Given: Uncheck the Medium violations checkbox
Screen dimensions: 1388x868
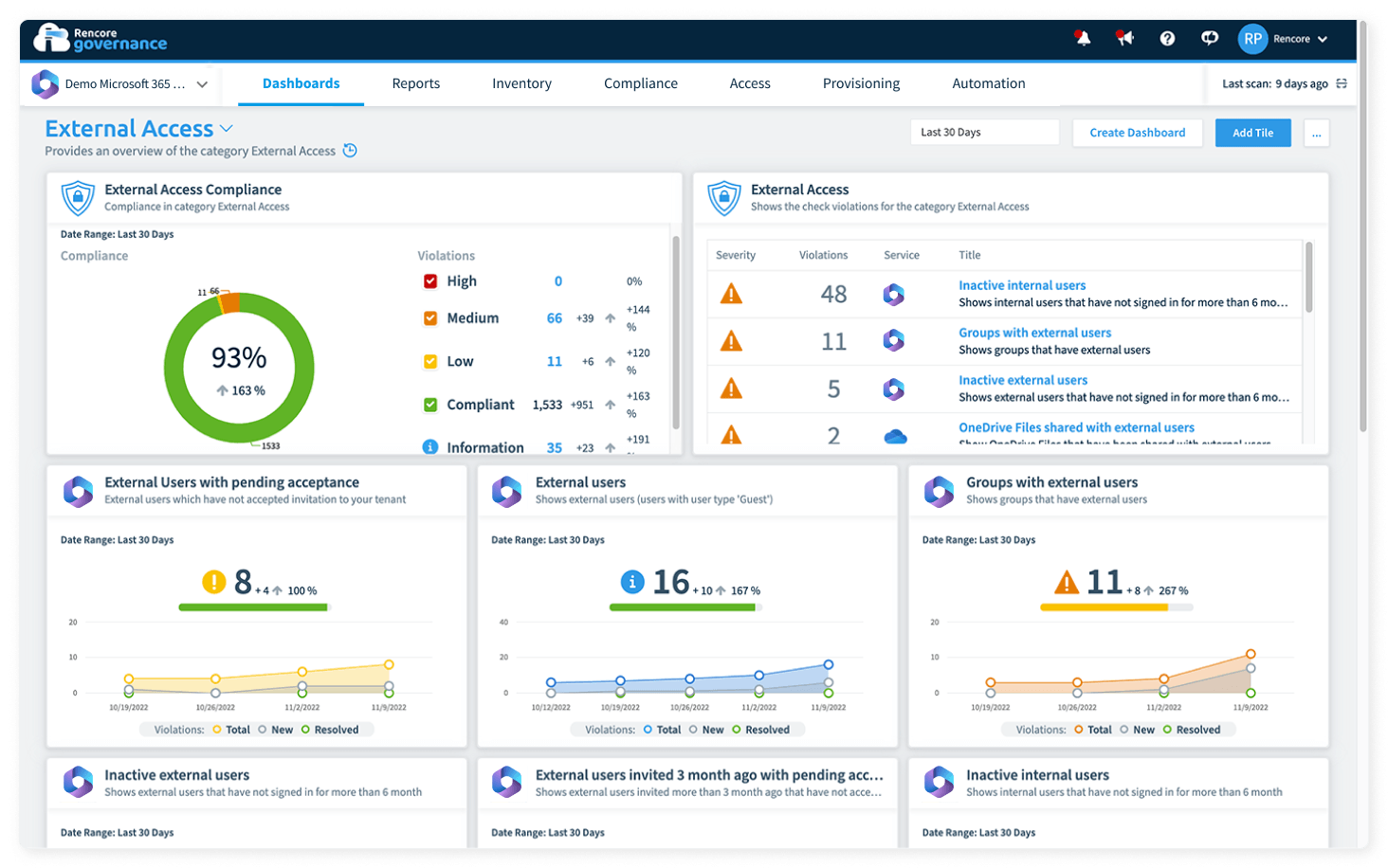Looking at the screenshot, I should click(430, 318).
